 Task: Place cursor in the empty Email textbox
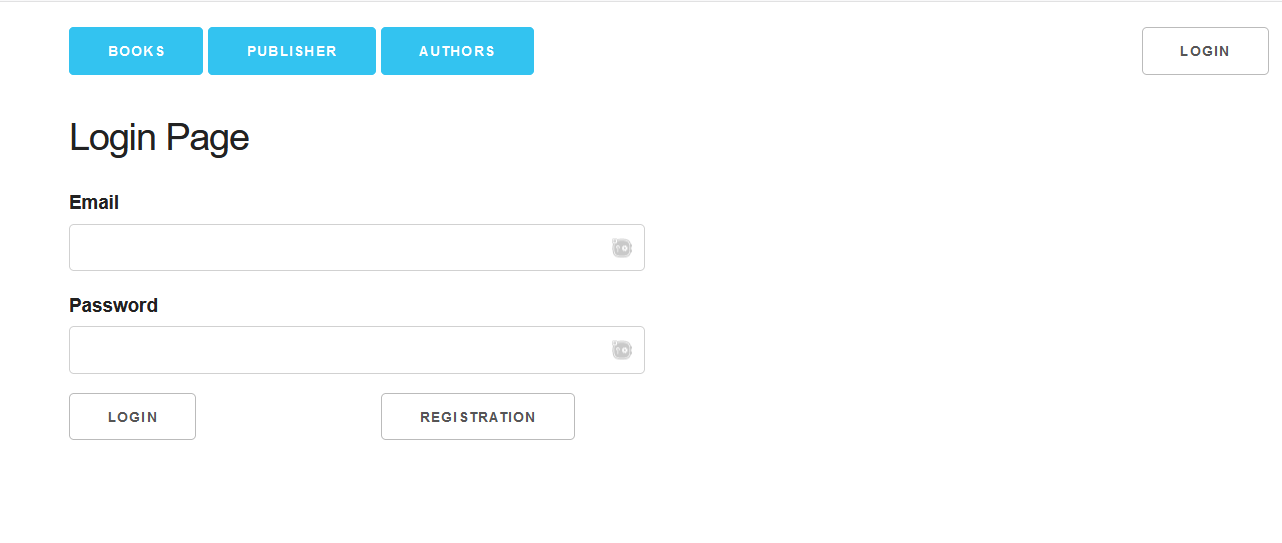point(357,247)
